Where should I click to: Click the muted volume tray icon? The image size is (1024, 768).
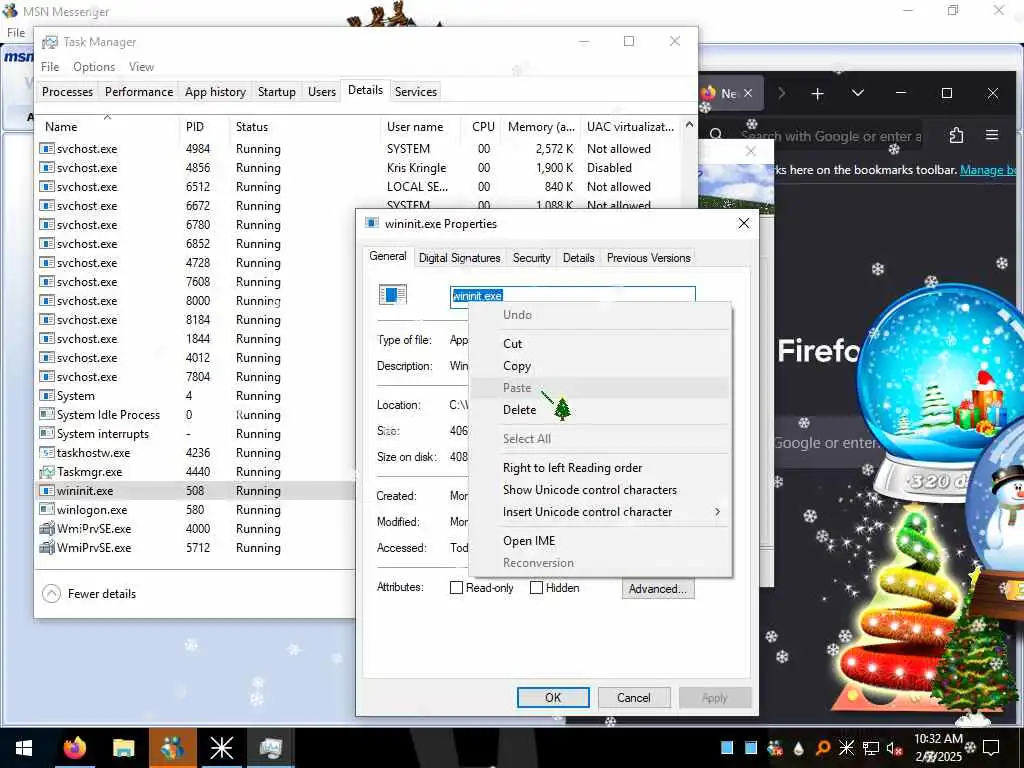(895, 748)
